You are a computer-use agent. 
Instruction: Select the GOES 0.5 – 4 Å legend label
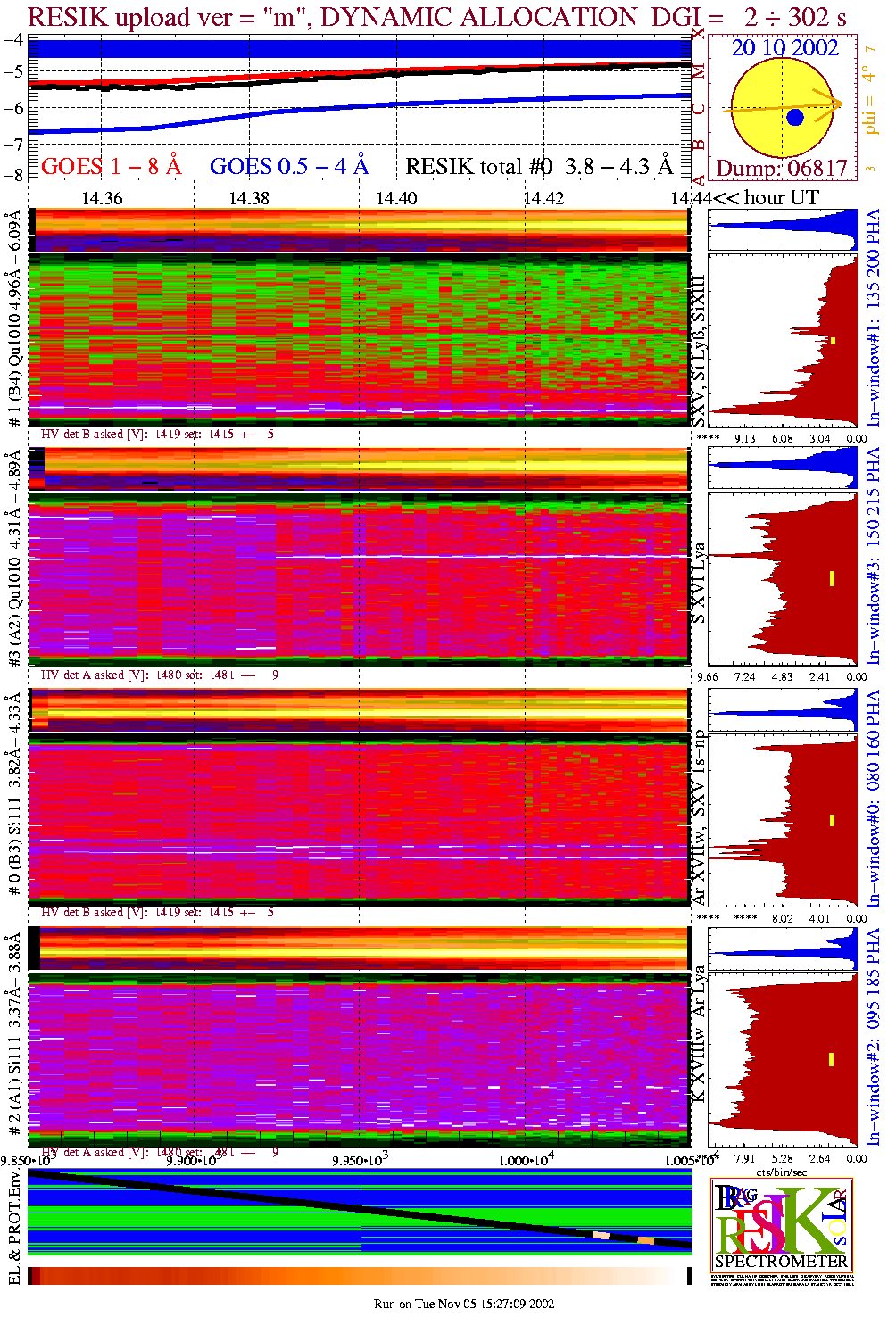coord(289,167)
